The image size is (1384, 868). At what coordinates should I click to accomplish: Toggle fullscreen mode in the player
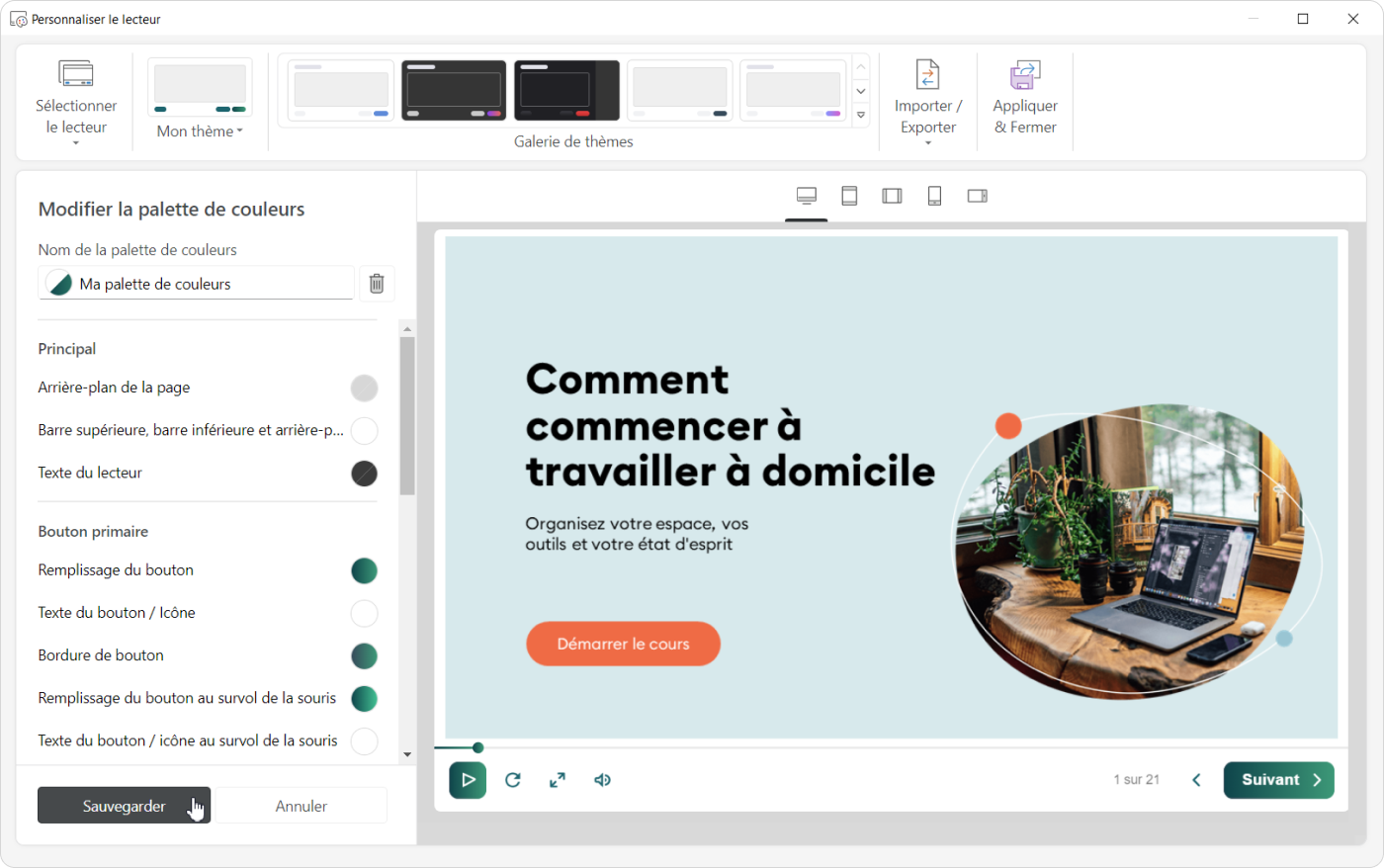click(558, 780)
